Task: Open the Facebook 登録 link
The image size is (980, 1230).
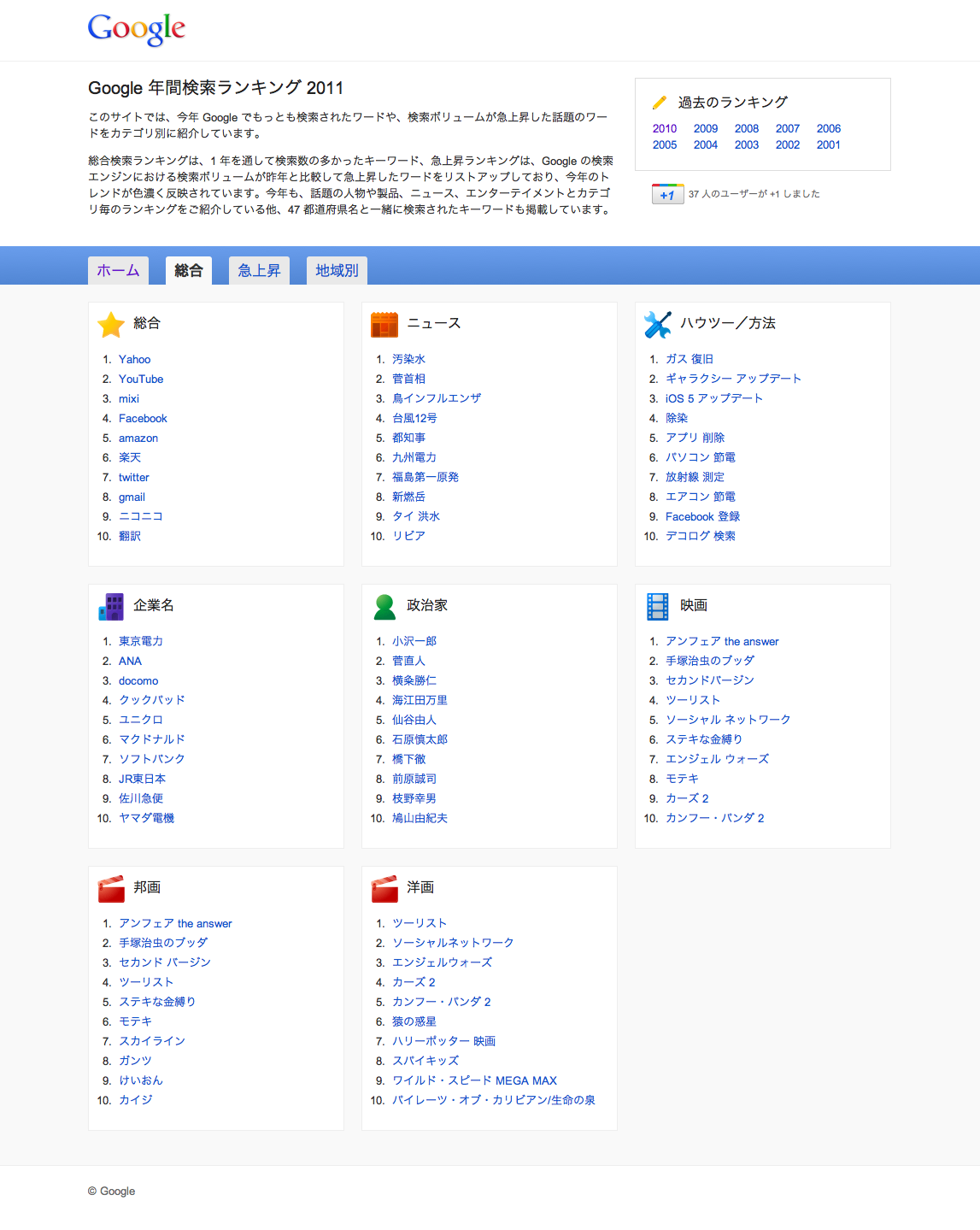Action: point(703,517)
